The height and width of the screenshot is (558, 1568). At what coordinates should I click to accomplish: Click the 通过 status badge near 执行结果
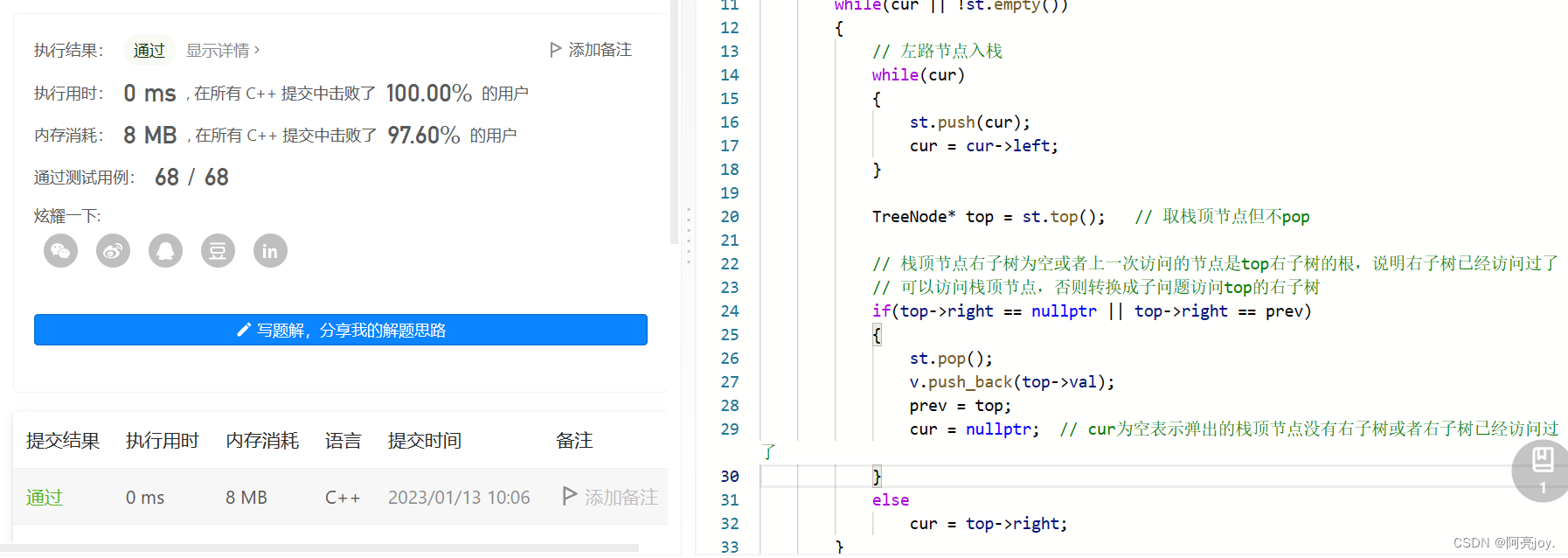(149, 50)
